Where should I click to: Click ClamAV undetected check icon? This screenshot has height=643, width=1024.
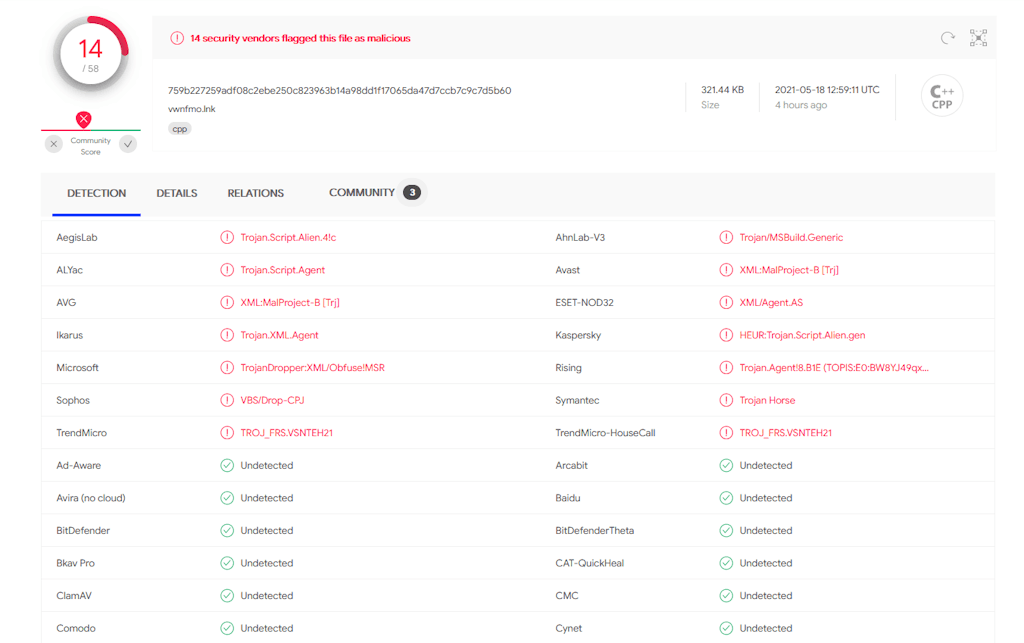point(227,596)
